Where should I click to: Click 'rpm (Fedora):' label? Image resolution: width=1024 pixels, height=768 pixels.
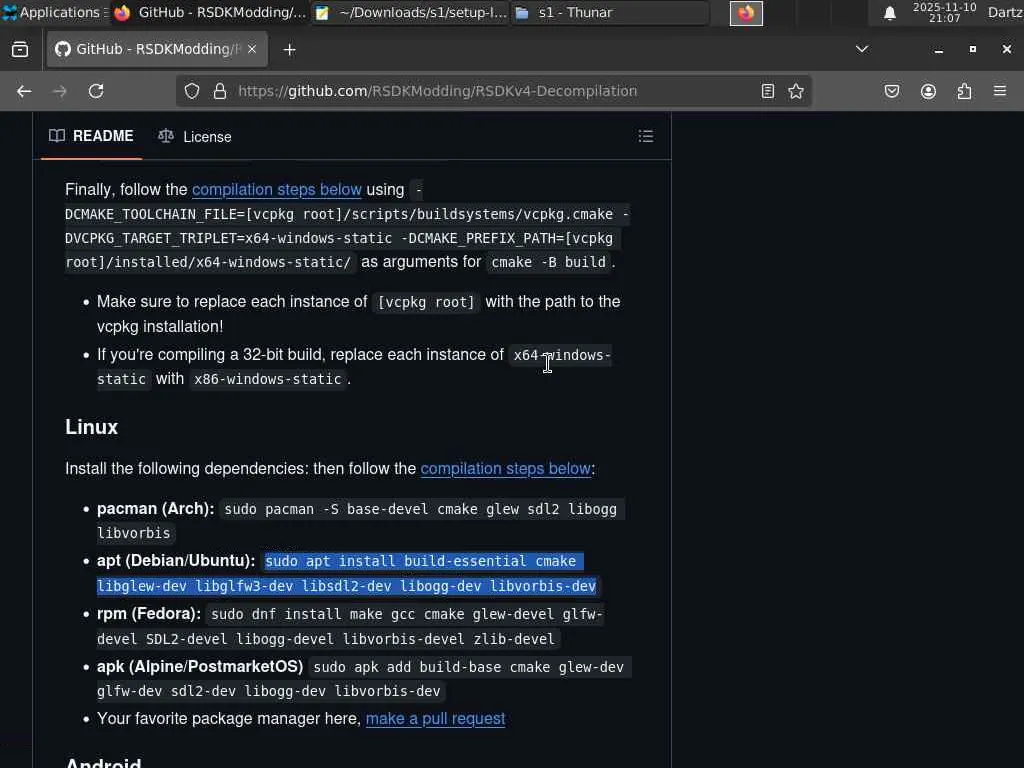pyautogui.click(x=149, y=614)
